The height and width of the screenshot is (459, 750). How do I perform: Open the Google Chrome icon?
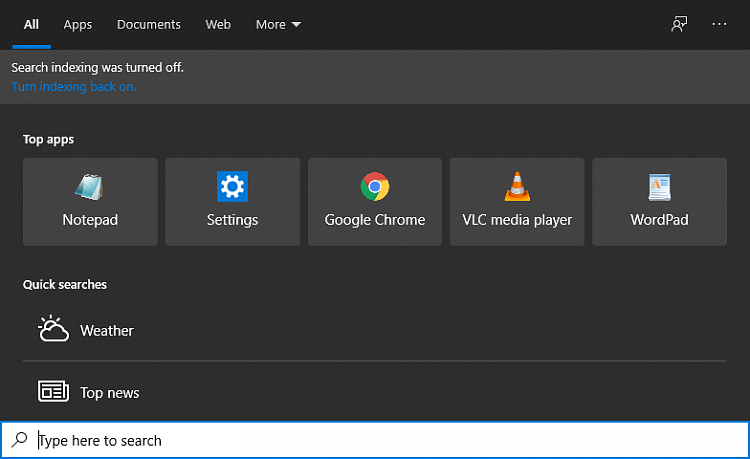[x=375, y=186]
